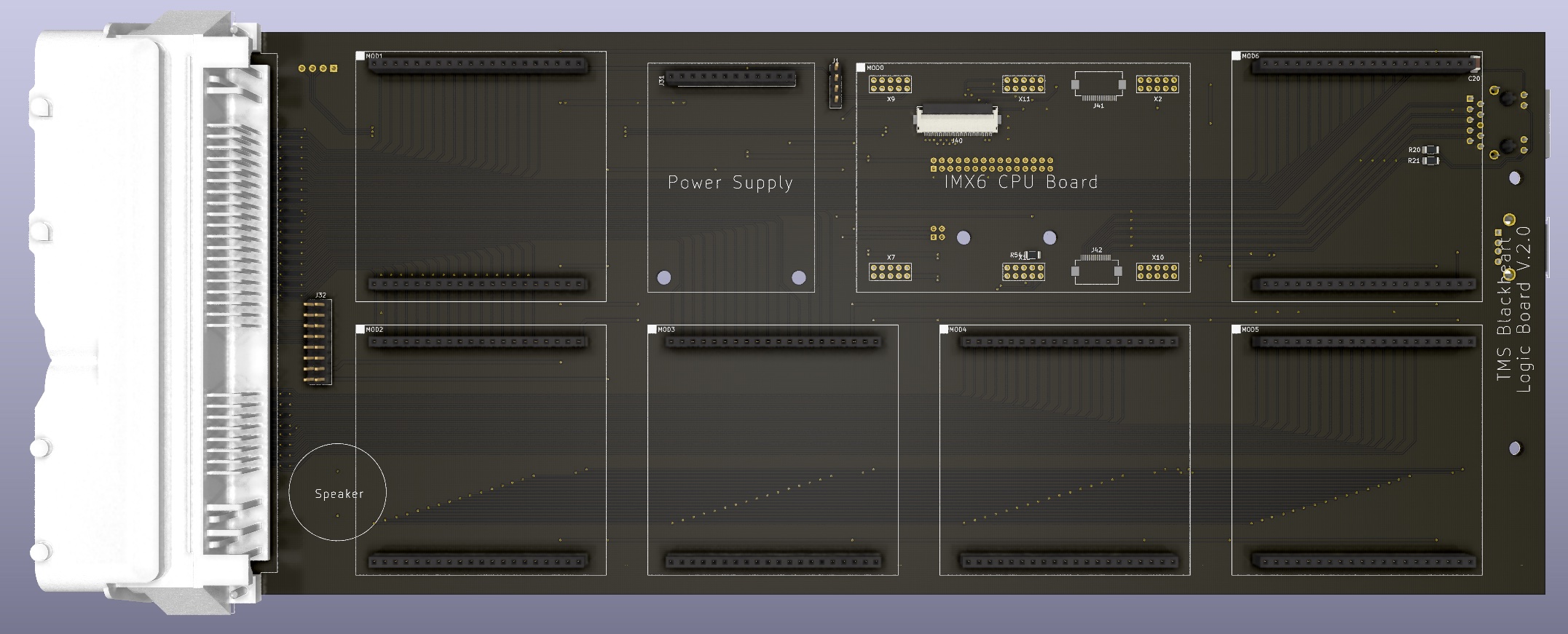The width and height of the screenshot is (1568, 634).
Task: Click the MOD3 corner marker square
Action: coord(653,330)
